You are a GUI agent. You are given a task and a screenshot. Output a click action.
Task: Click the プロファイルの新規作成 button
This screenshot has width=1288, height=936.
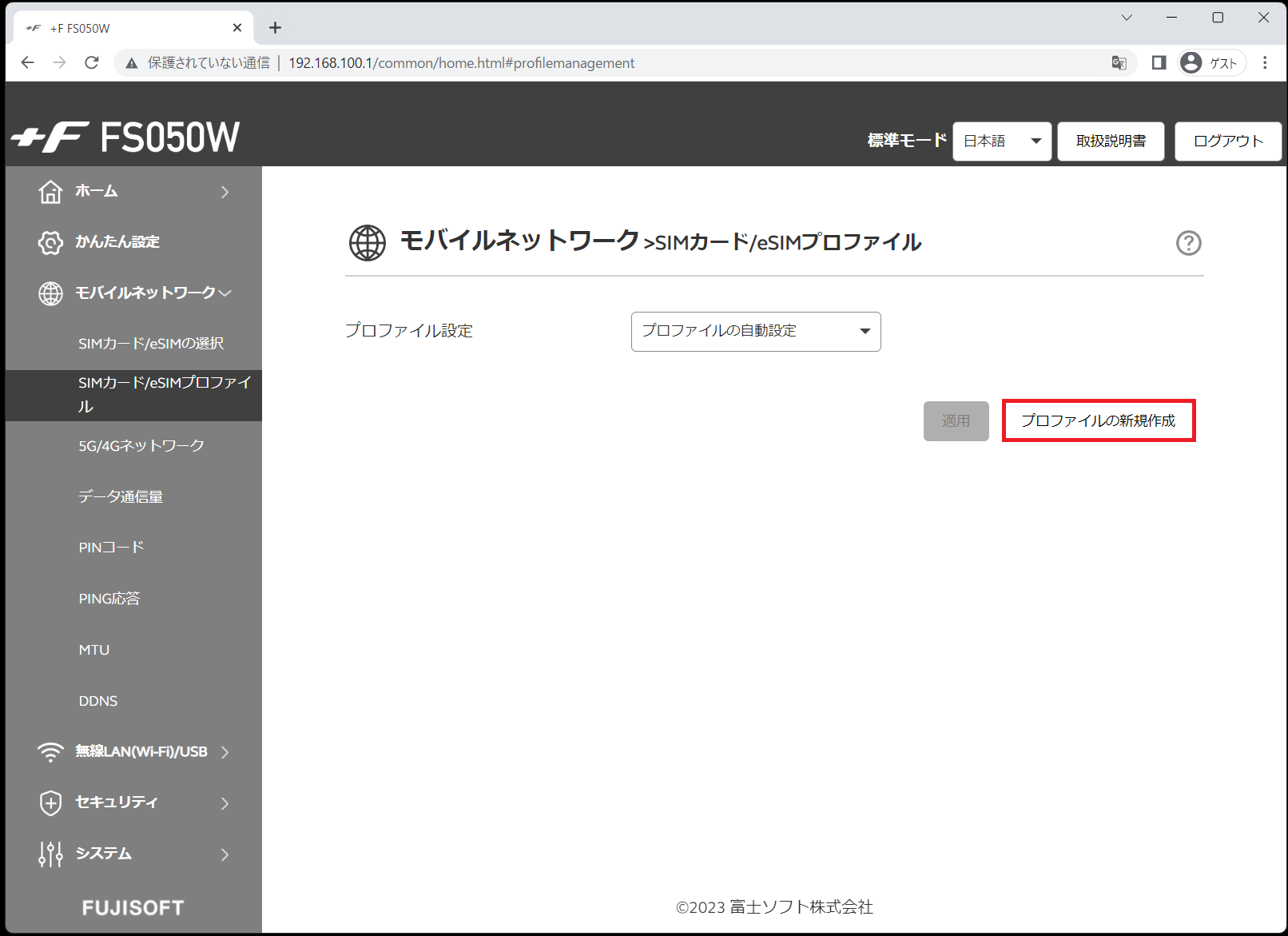tap(1099, 420)
